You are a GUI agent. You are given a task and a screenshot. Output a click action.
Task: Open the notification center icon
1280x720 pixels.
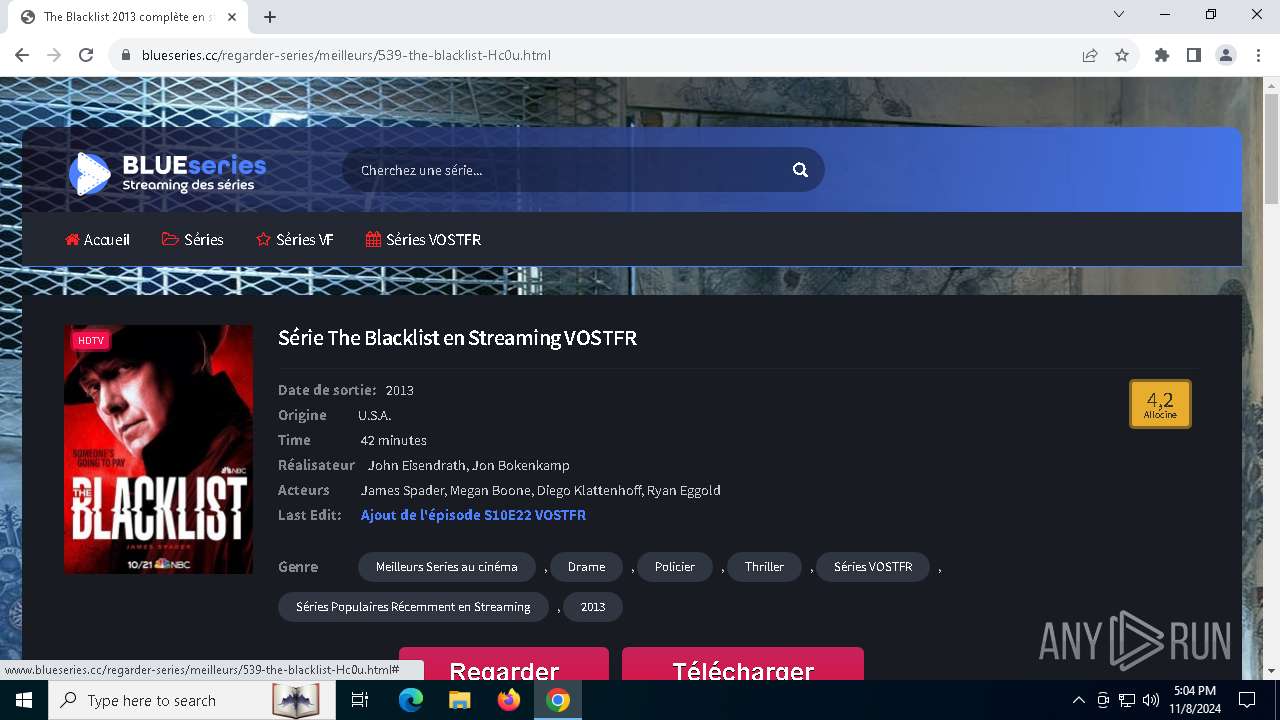pos(1247,700)
